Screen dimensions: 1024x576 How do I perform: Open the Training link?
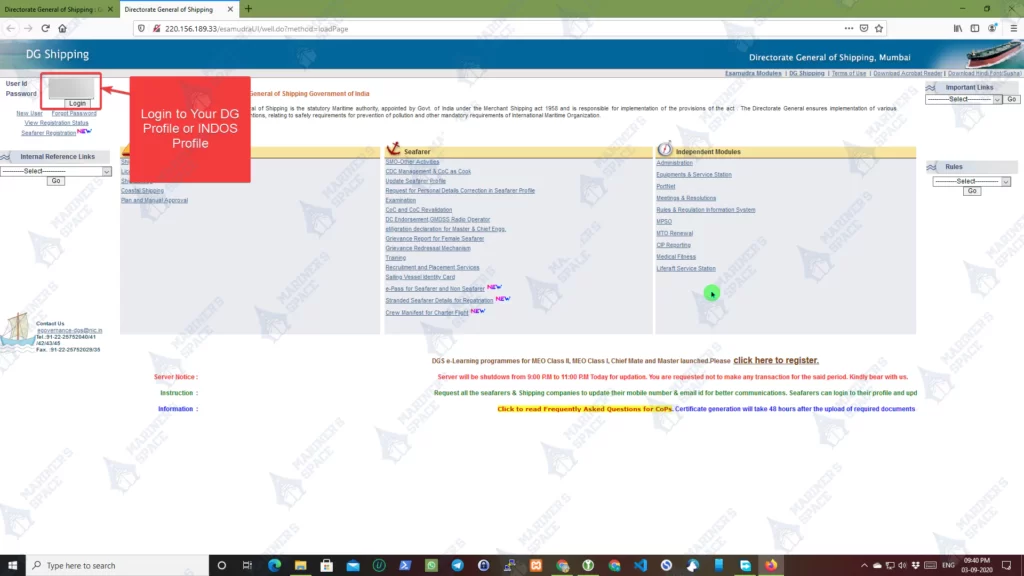tap(395, 258)
